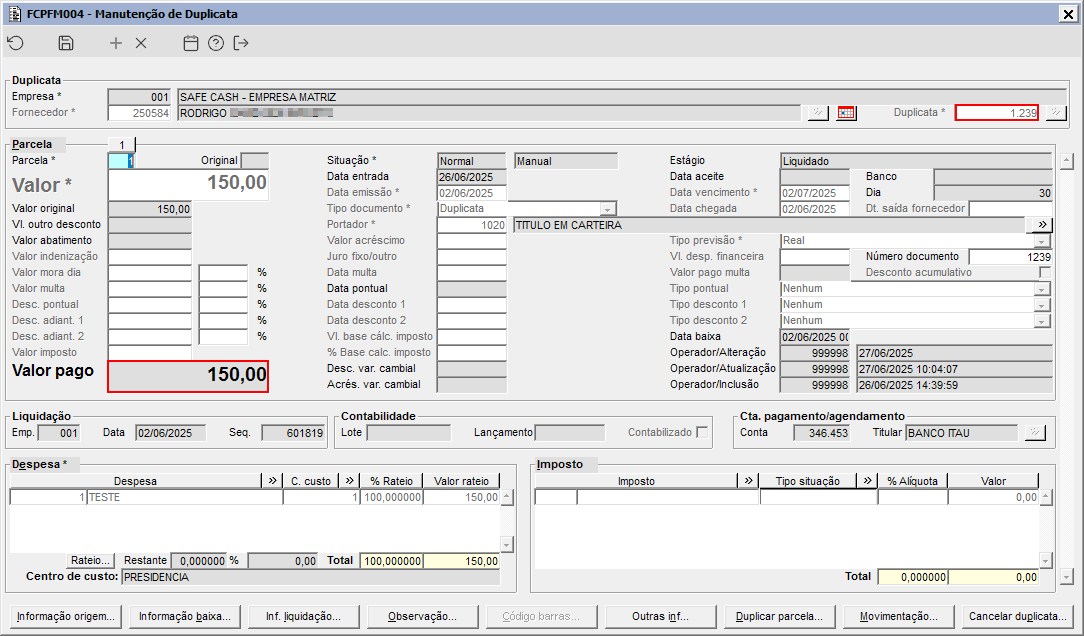
Task: Click the save diskette icon
Action: pyautogui.click(x=66, y=43)
